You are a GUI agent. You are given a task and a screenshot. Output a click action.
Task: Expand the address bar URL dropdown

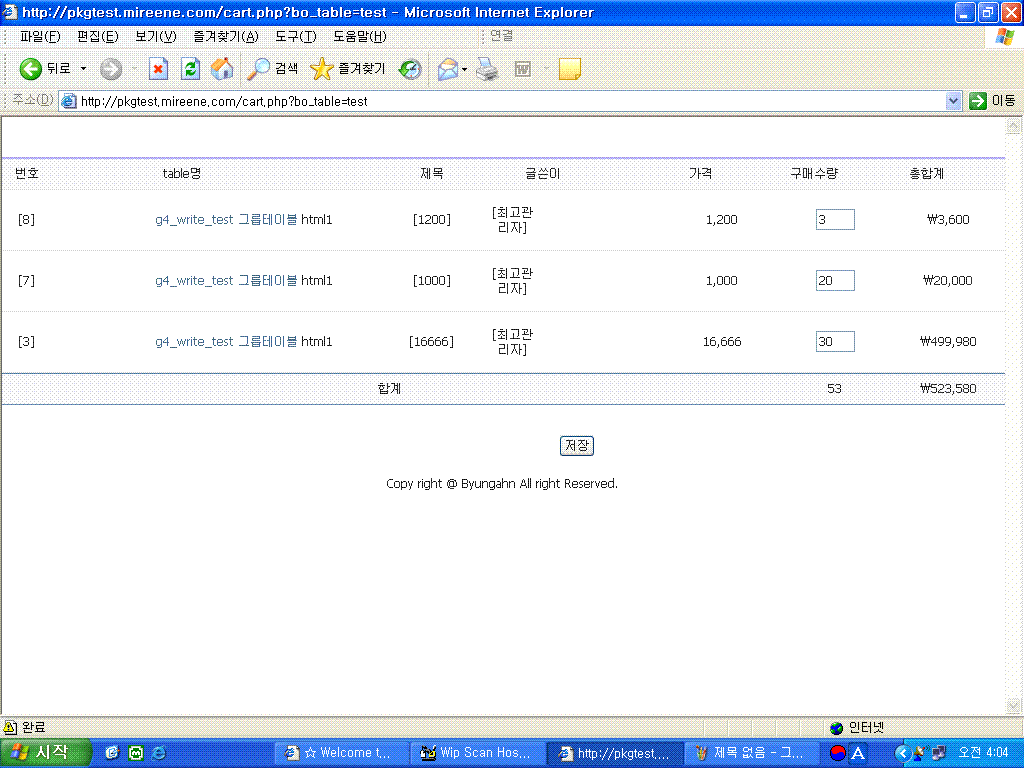tap(953, 101)
